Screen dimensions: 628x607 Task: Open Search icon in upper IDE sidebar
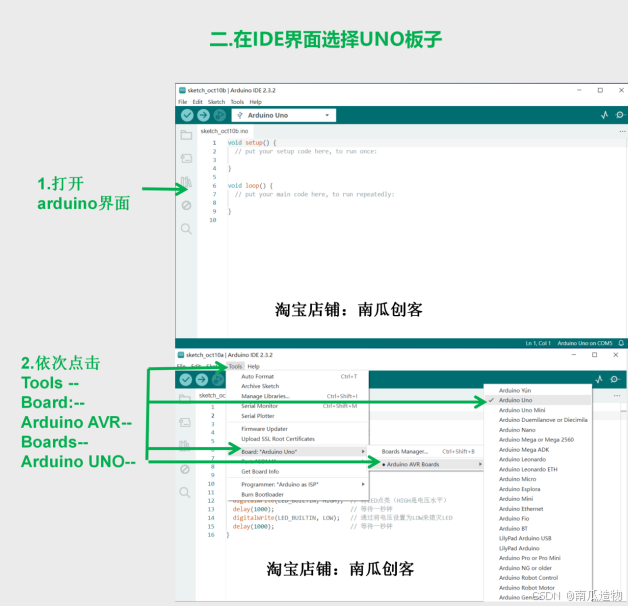(x=186, y=229)
